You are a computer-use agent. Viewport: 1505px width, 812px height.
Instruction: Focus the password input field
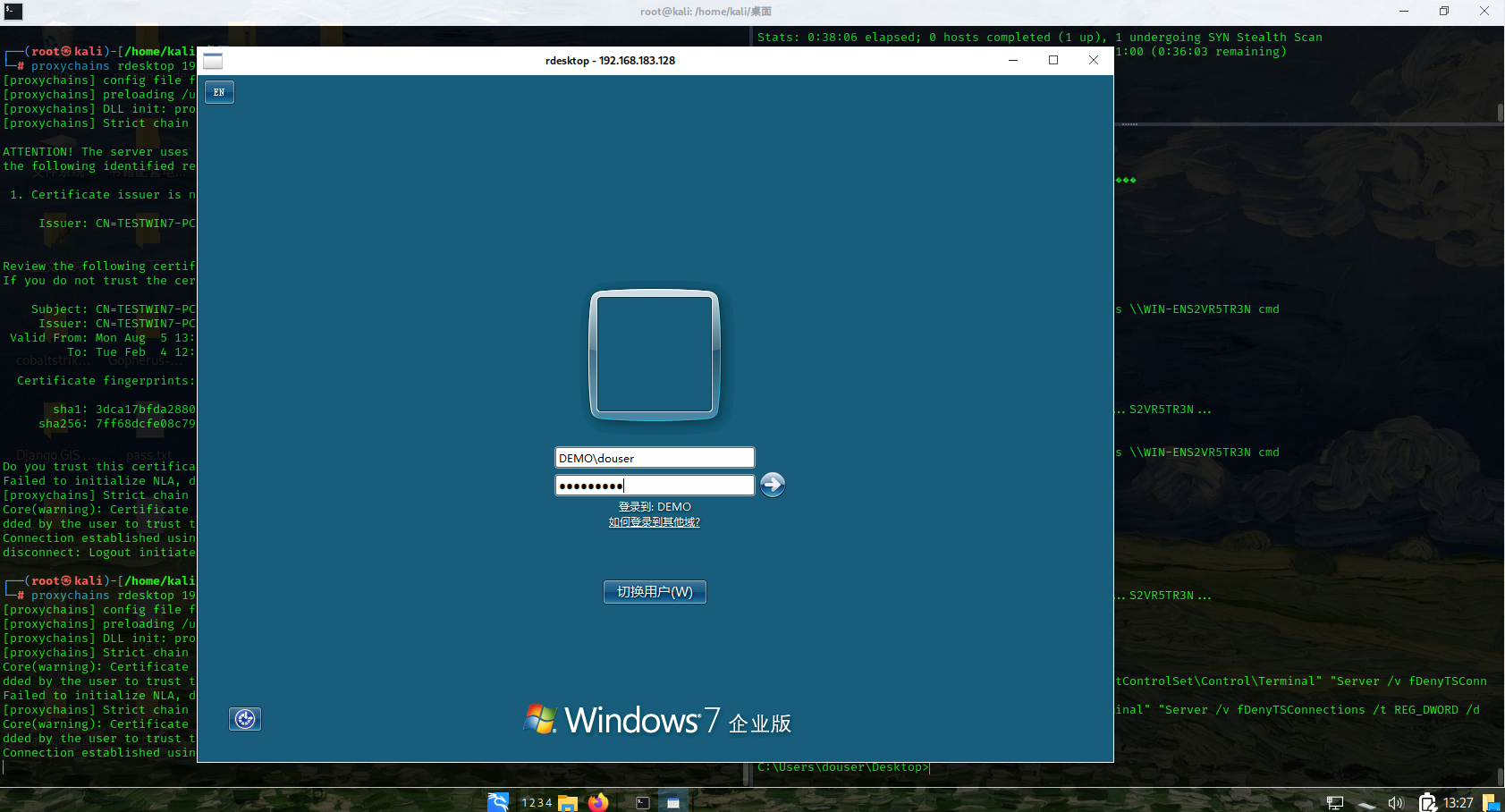pyautogui.click(x=655, y=486)
